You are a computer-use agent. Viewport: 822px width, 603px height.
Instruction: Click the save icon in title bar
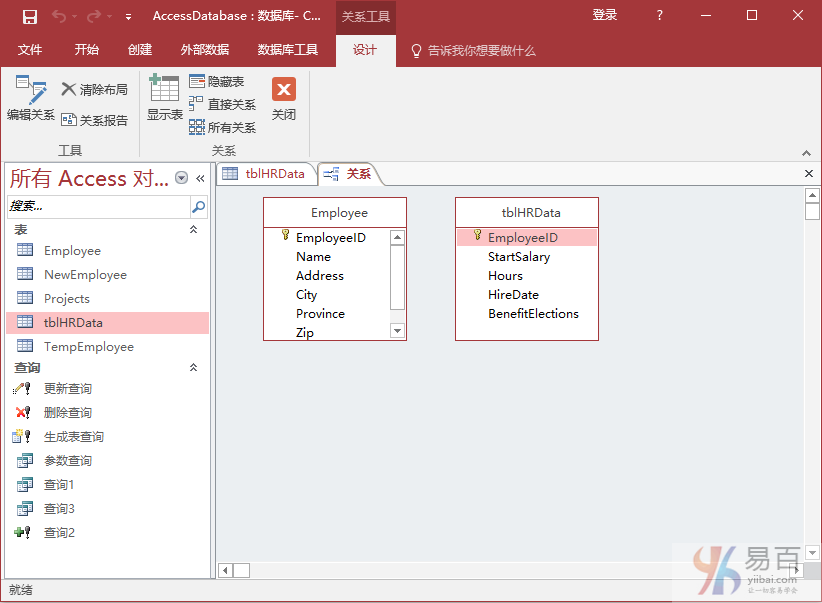(29, 16)
